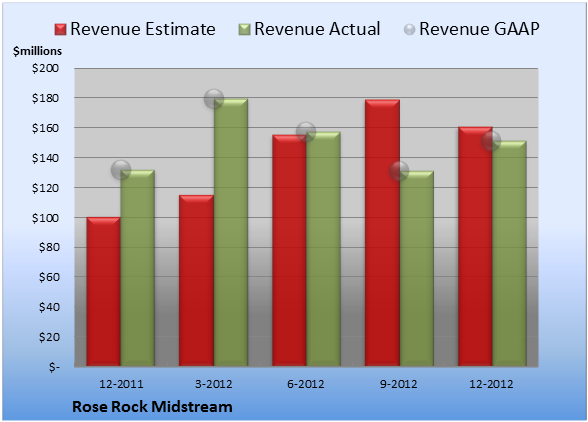
Task: Click the $100 axis value
Action: click(x=45, y=218)
